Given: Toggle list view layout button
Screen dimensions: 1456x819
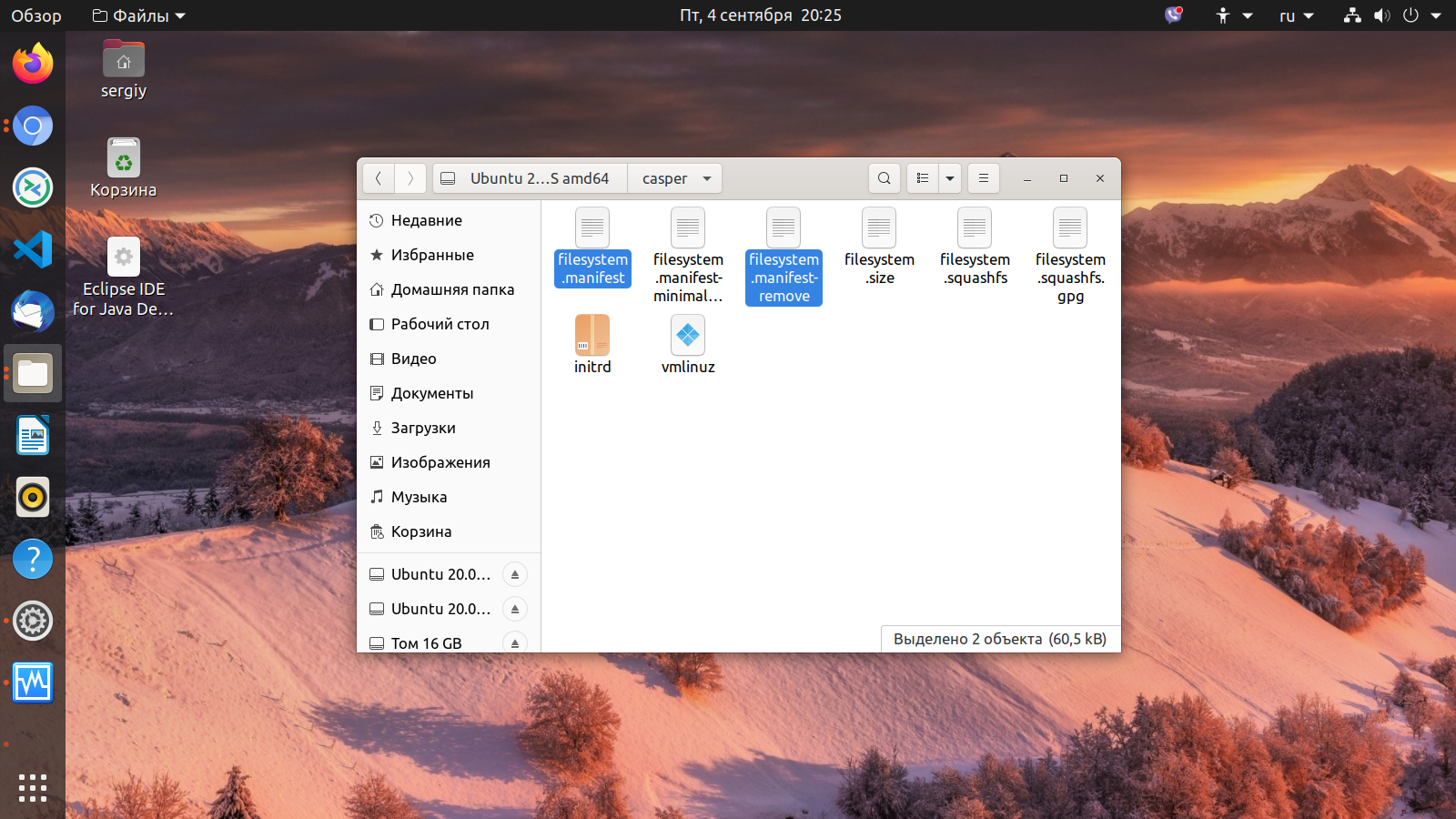Looking at the screenshot, I should click(922, 178).
